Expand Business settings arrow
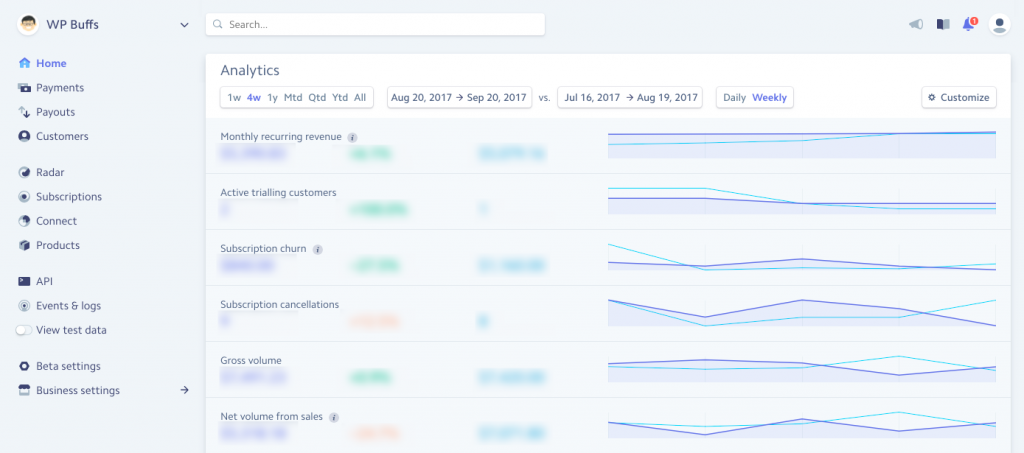This screenshot has width=1024, height=453. coord(184,390)
